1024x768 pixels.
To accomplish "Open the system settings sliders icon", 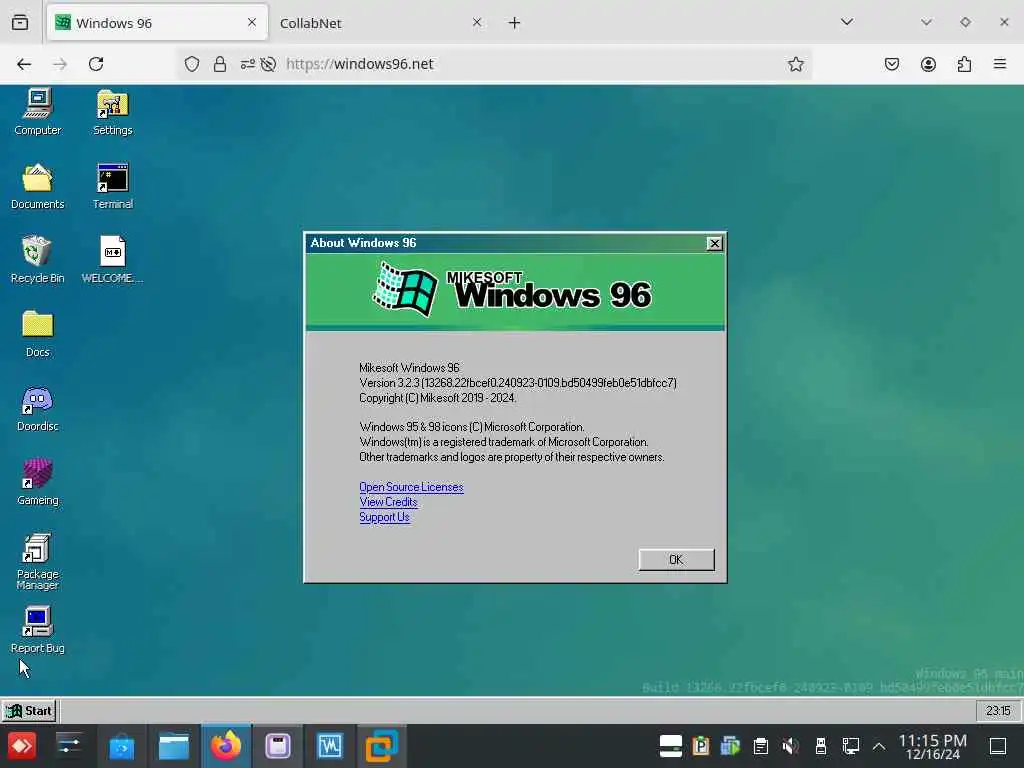I will pos(69,746).
